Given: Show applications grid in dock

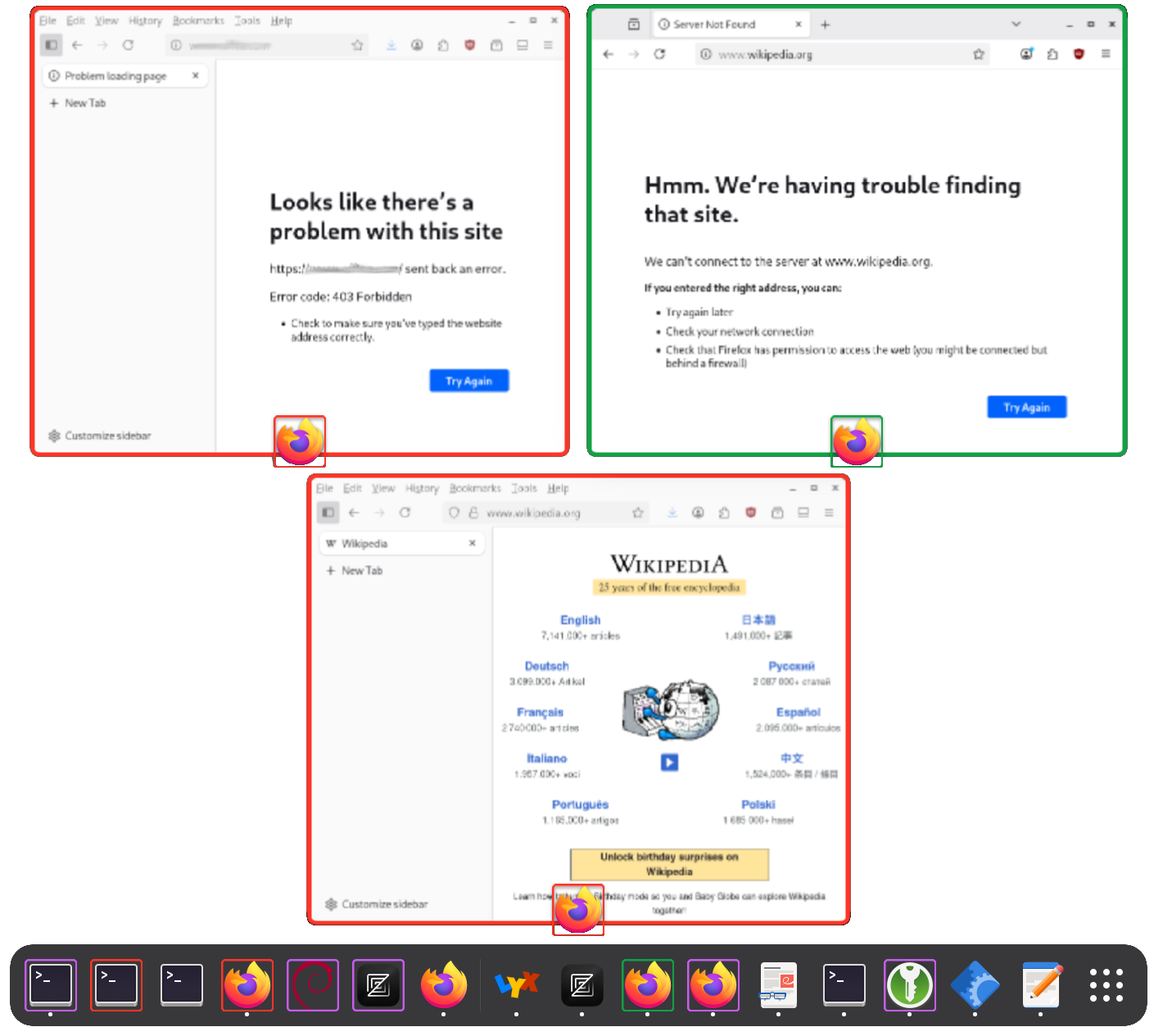Looking at the screenshot, I should coord(1106,984).
